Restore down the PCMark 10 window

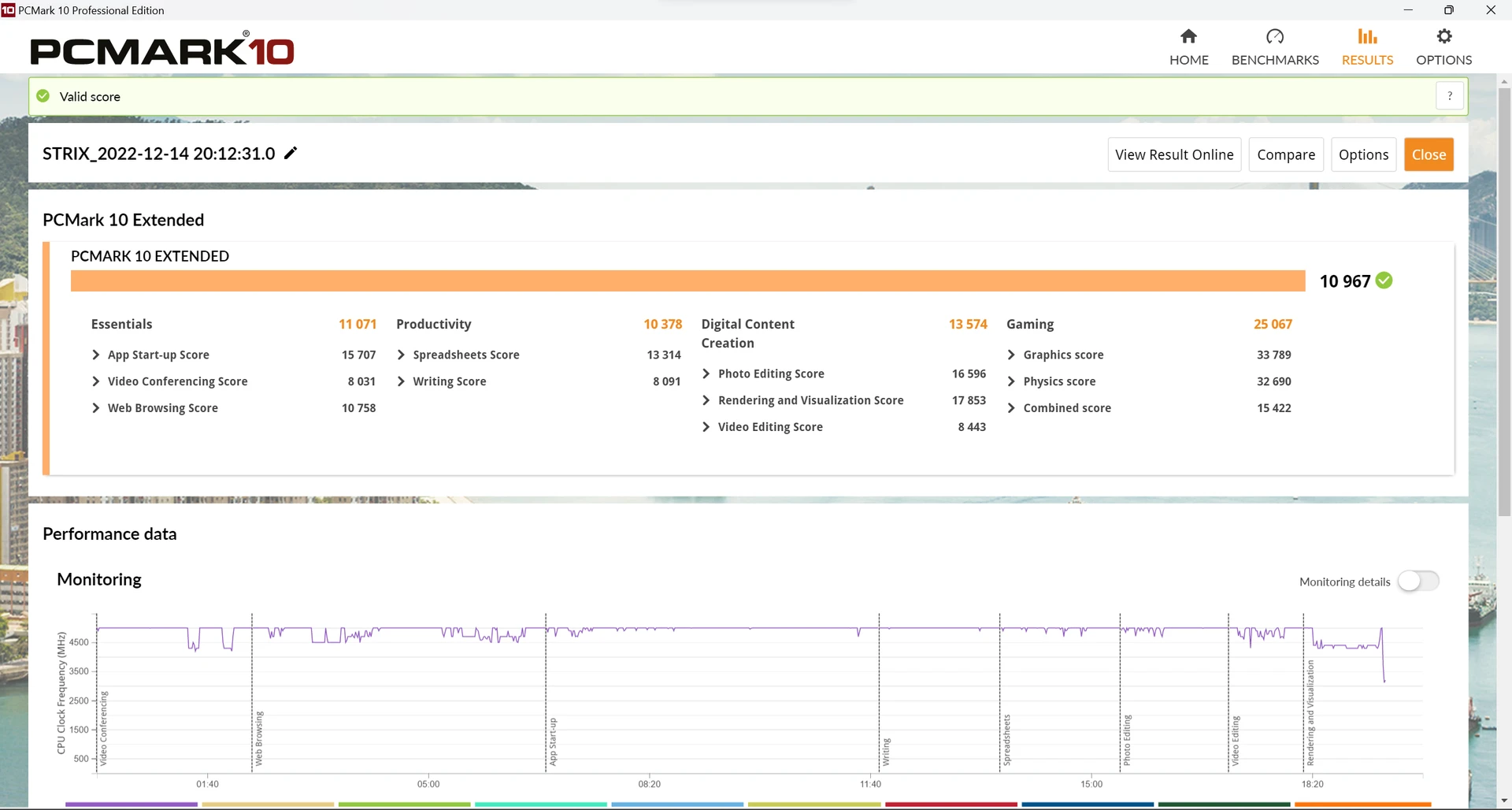click(x=1449, y=9)
